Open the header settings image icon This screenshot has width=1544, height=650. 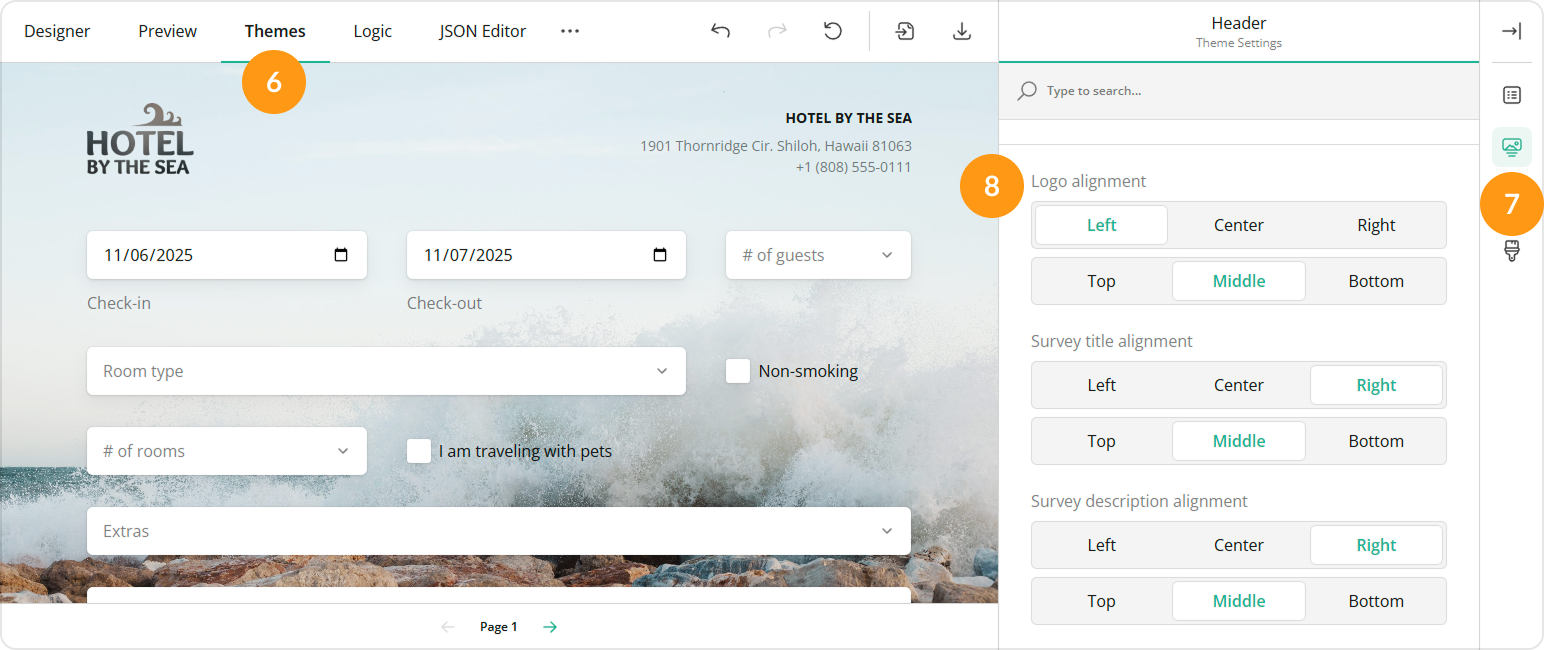coord(1511,147)
